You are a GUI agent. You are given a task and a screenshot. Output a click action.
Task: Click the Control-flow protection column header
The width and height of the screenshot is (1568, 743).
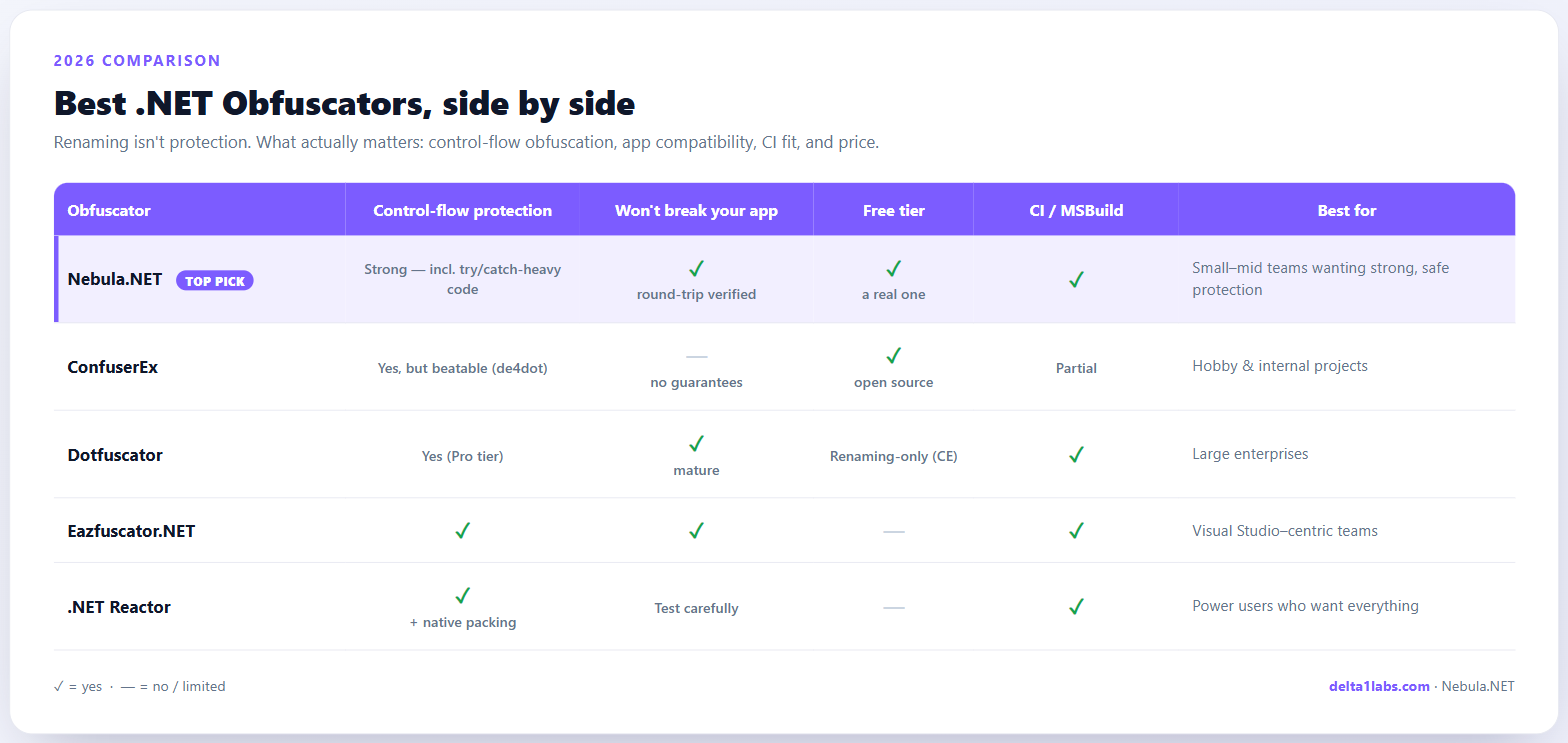pos(463,210)
